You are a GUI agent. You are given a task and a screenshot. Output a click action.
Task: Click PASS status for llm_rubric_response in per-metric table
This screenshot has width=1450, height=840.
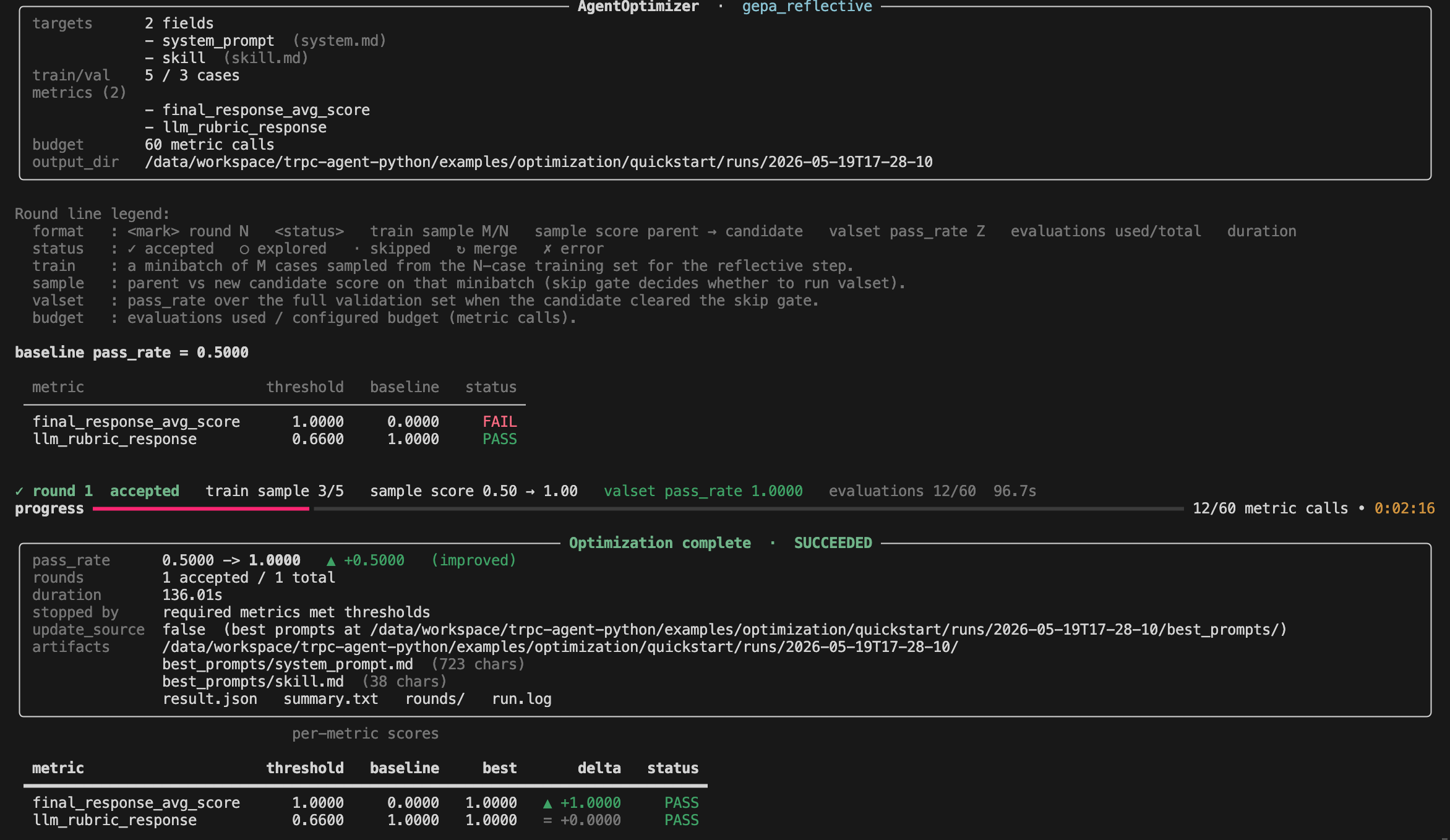point(682,820)
